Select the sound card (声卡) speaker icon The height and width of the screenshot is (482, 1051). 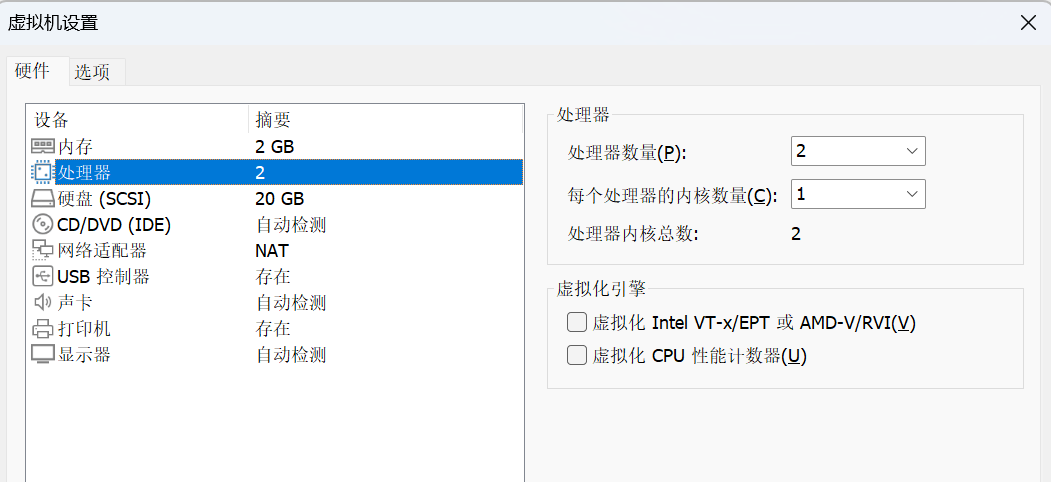(x=42, y=302)
